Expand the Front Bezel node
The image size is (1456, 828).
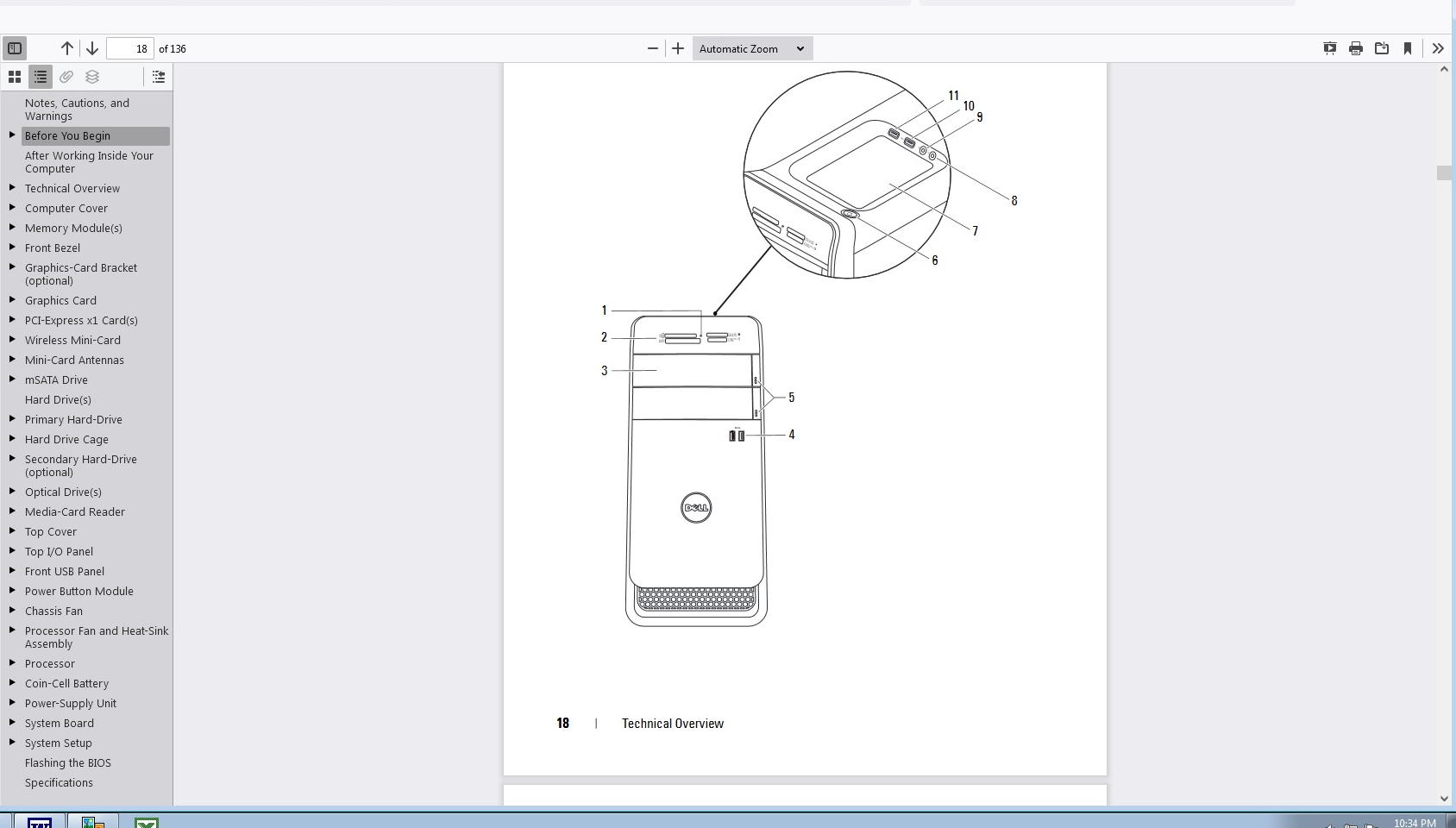12,248
